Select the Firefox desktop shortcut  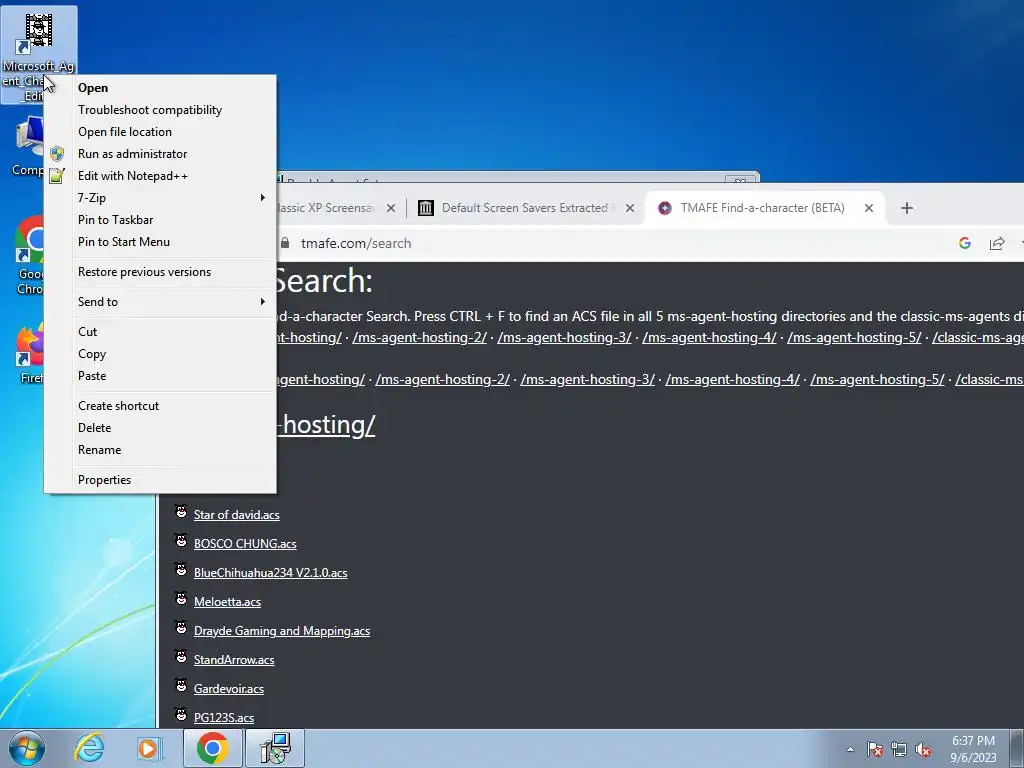point(29,353)
